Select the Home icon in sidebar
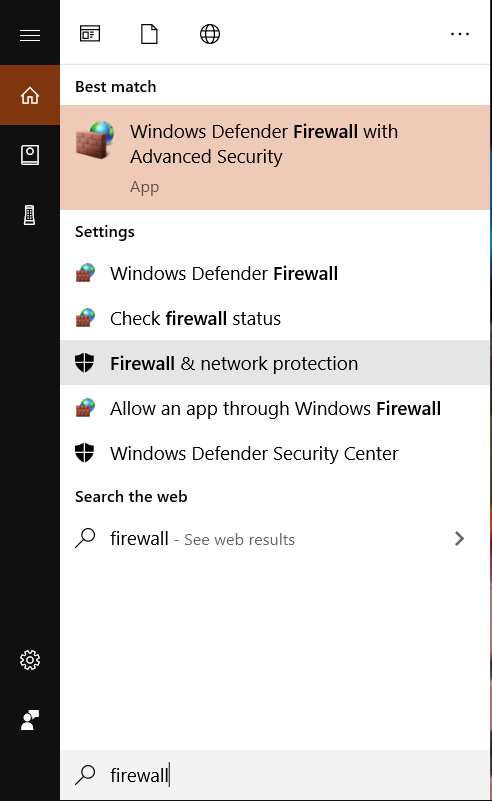Image resolution: width=492 pixels, height=801 pixels. pyautogui.click(x=30, y=95)
